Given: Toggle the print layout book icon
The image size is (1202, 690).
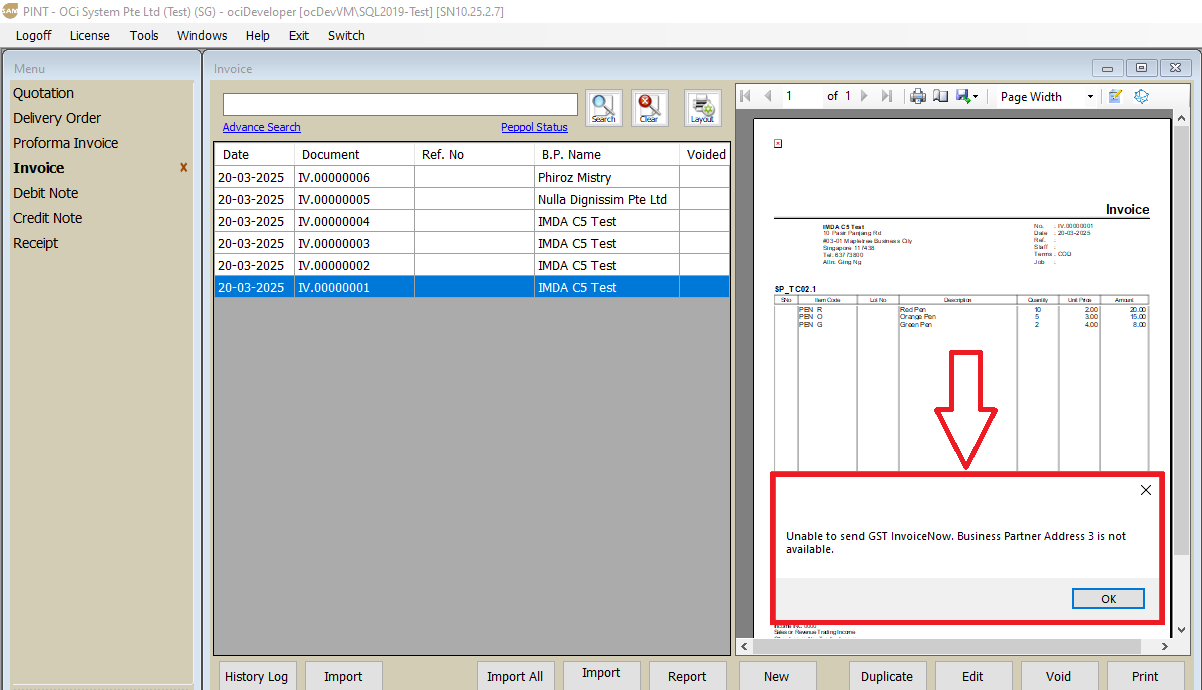Looking at the screenshot, I should click(940, 96).
